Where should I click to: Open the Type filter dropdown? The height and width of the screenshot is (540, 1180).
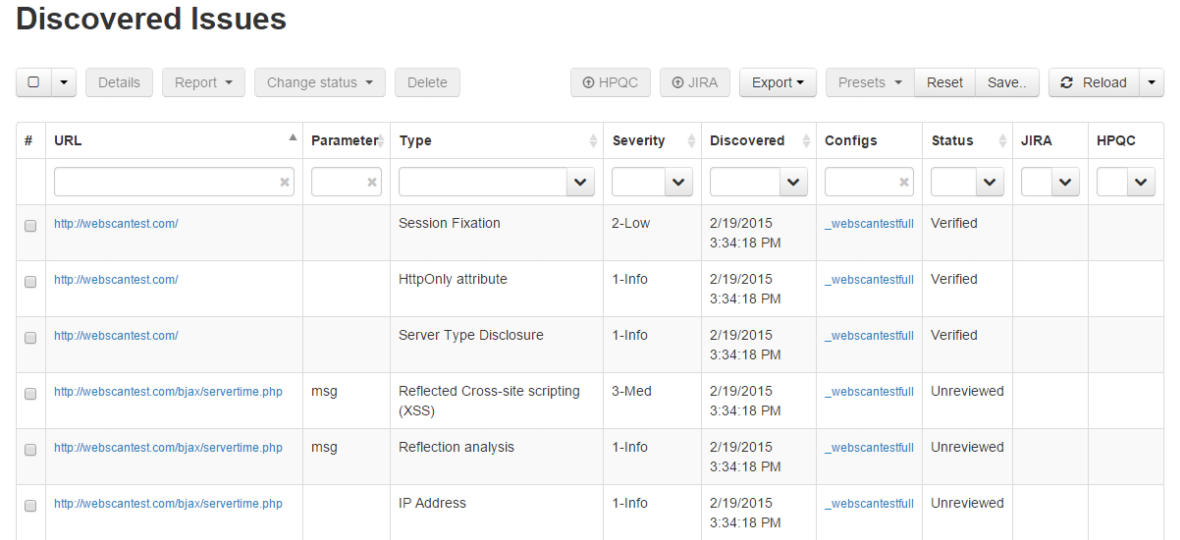click(578, 182)
